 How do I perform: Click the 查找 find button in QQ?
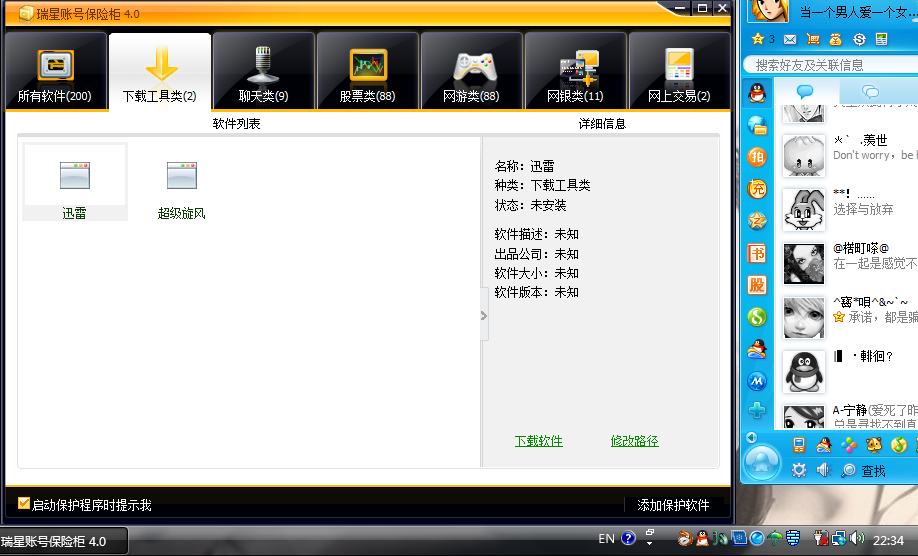click(x=864, y=471)
